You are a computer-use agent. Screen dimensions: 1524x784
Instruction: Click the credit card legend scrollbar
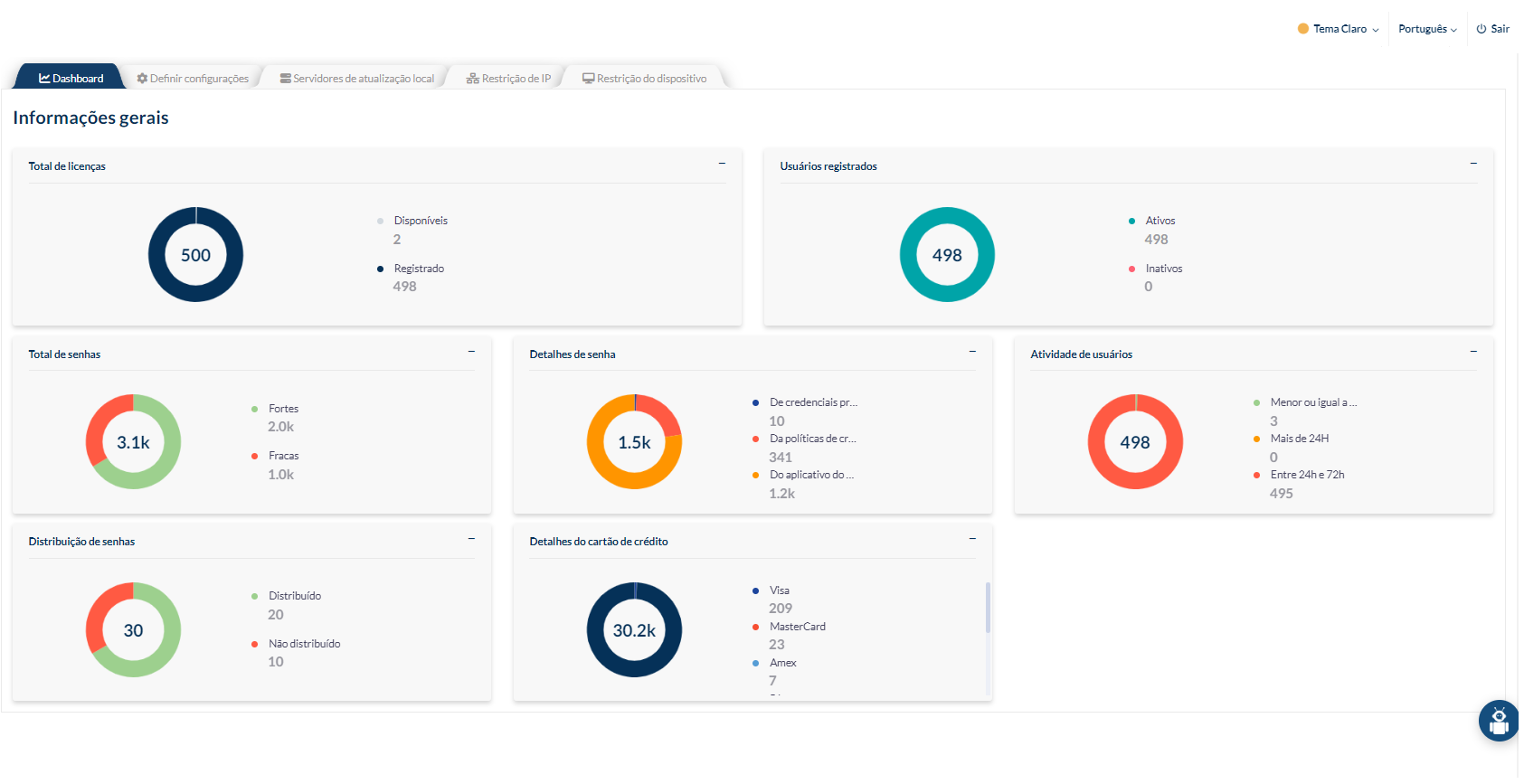(x=988, y=608)
